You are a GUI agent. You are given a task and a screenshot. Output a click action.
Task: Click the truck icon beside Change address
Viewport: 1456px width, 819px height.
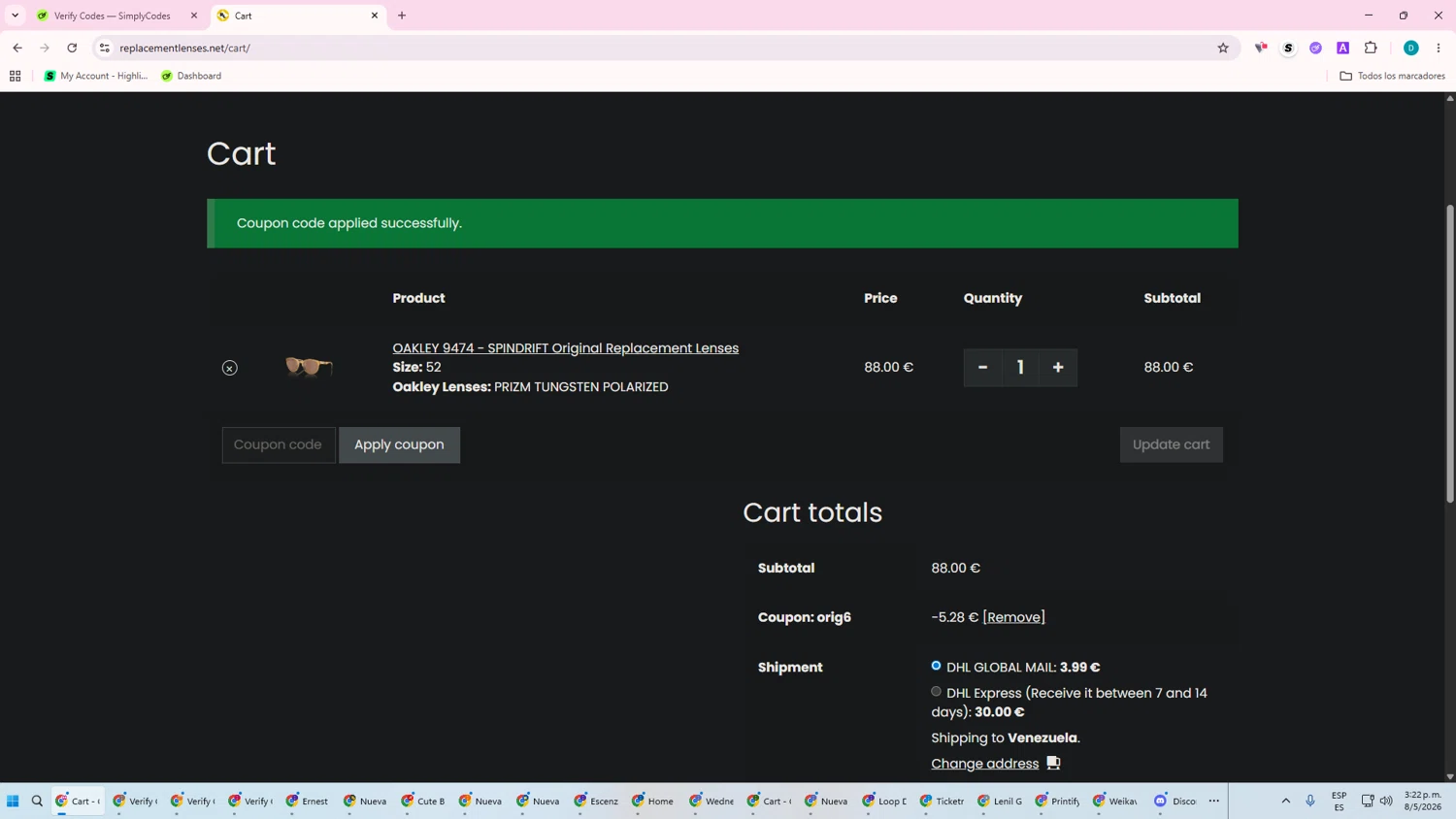[1053, 764]
